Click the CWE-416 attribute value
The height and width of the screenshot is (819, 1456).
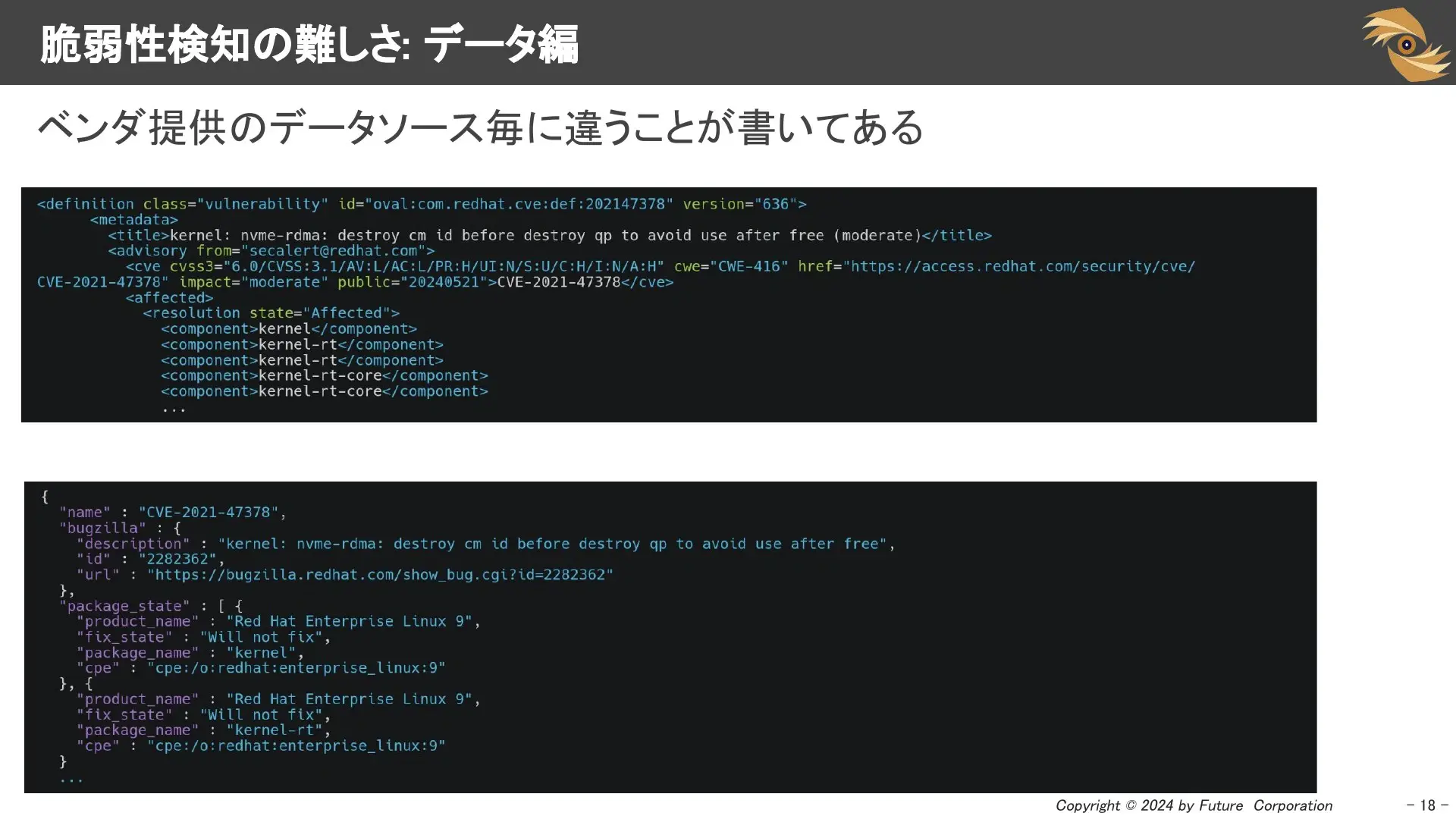748,266
